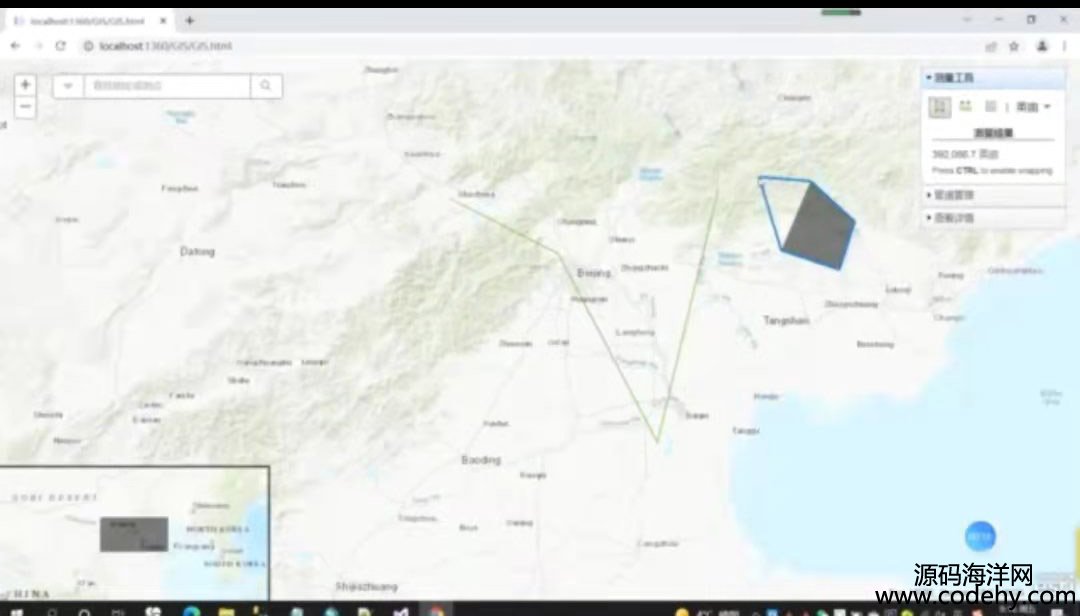Focus the map address search field

[x=167, y=86]
